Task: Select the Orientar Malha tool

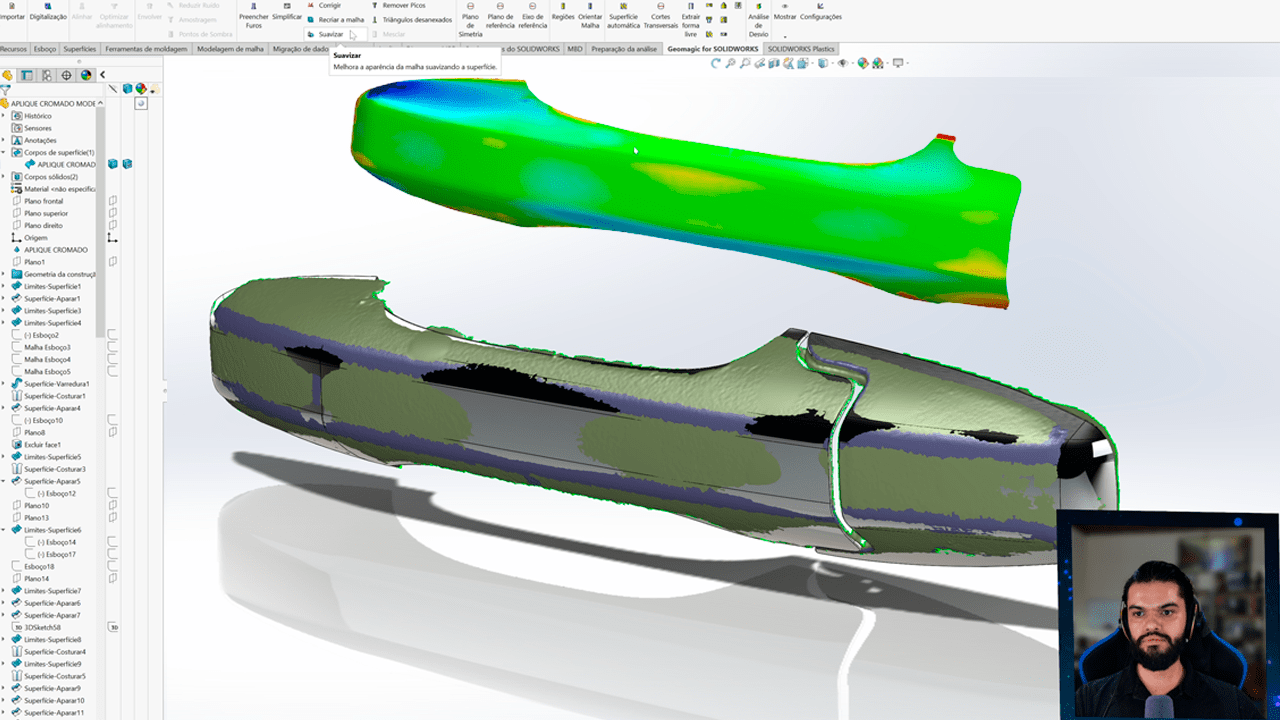Action: point(590,16)
